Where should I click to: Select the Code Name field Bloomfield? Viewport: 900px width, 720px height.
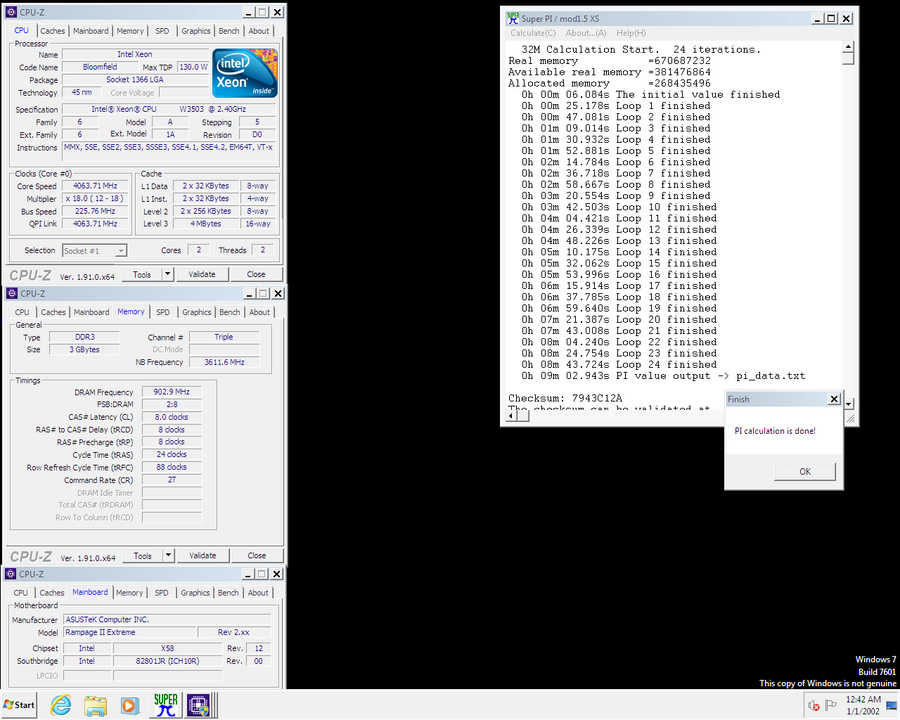pos(100,67)
